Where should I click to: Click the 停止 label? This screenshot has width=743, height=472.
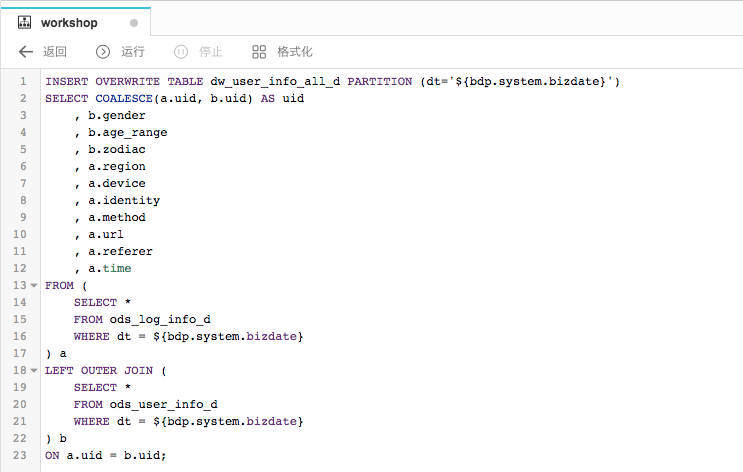point(210,52)
